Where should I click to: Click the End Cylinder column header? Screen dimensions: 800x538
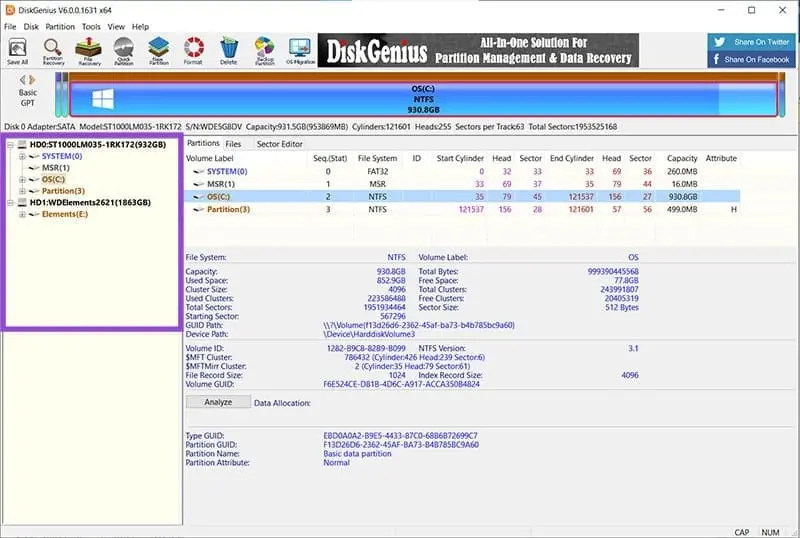571,158
